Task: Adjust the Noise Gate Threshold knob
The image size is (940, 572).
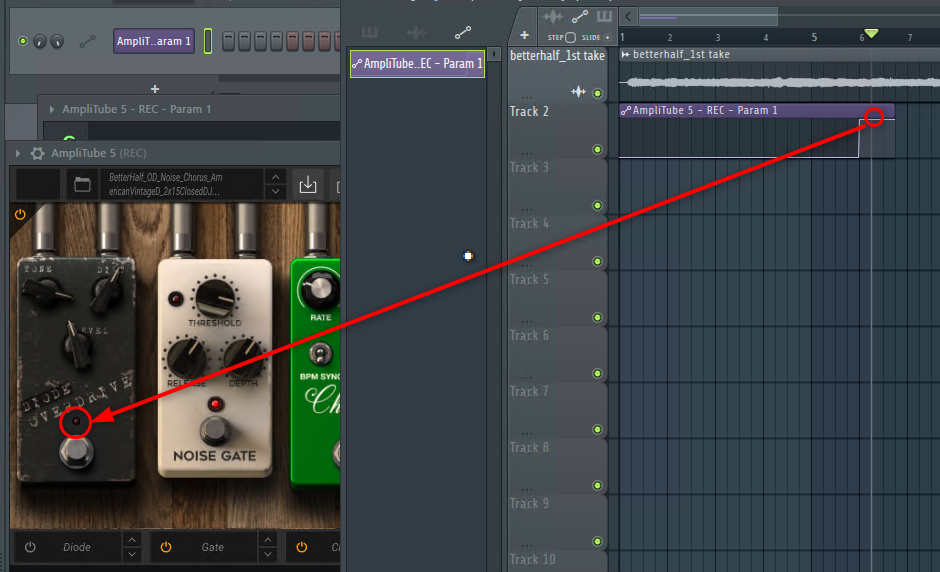Action: click(214, 296)
